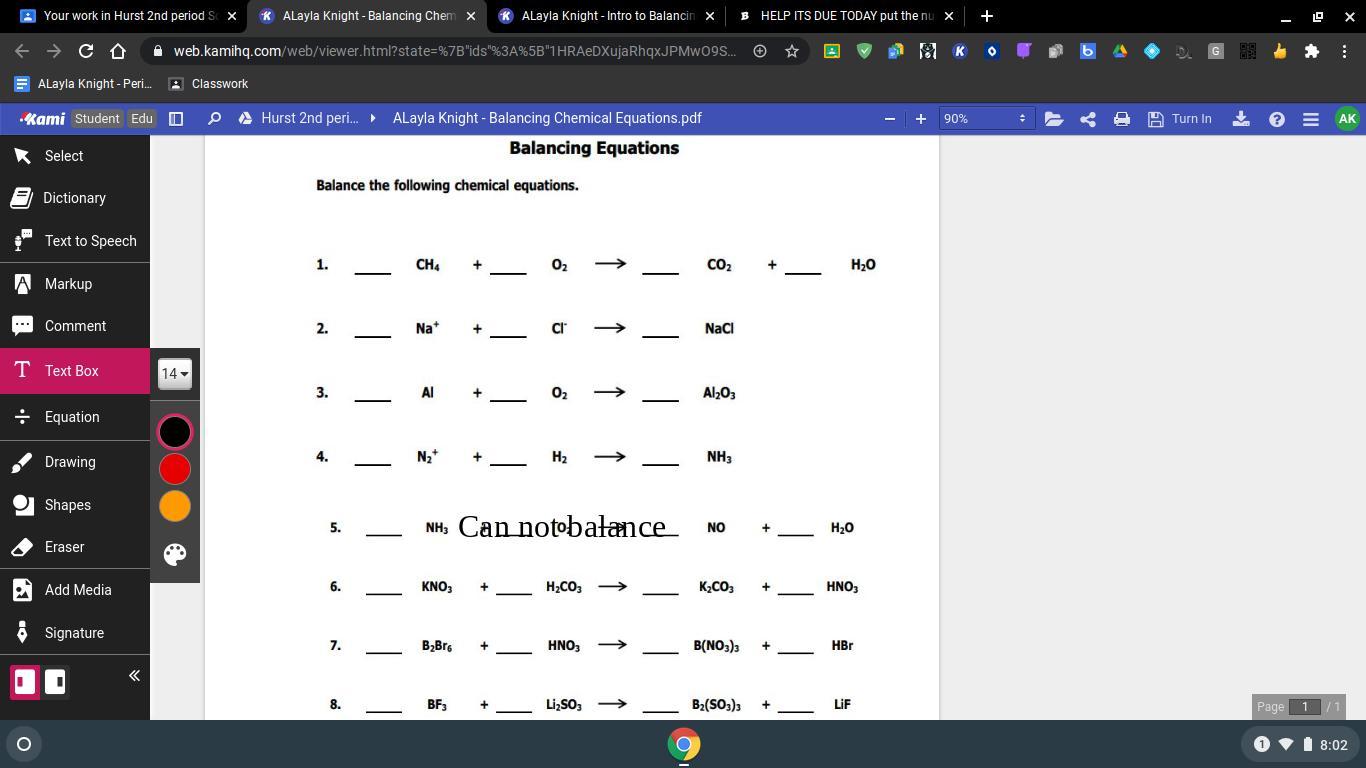The height and width of the screenshot is (768, 1366).
Task: Pick the Drawing tool
Action: pyautogui.click(x=75, y=462)
